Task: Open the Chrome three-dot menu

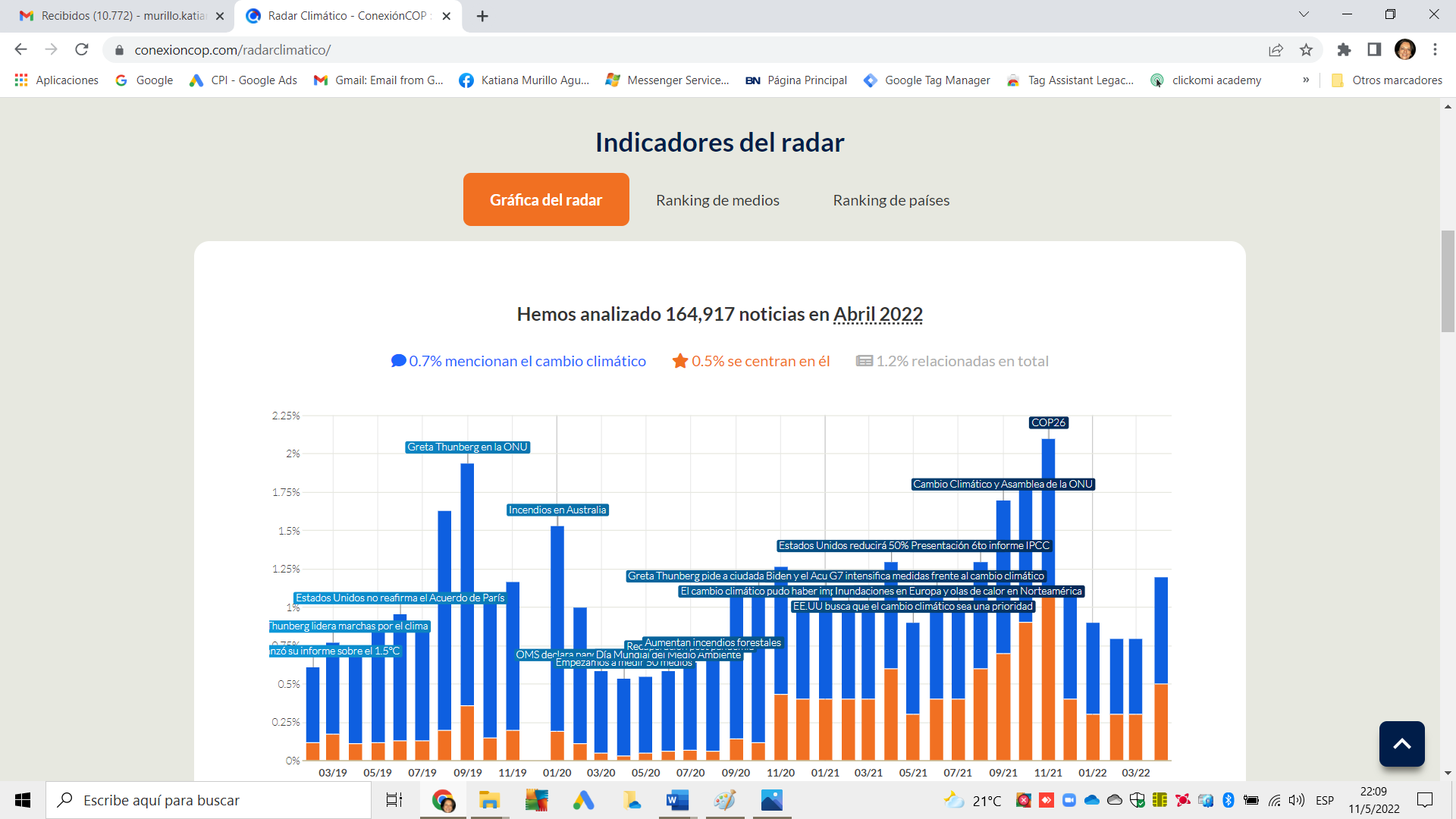Action: point(1435,50)
